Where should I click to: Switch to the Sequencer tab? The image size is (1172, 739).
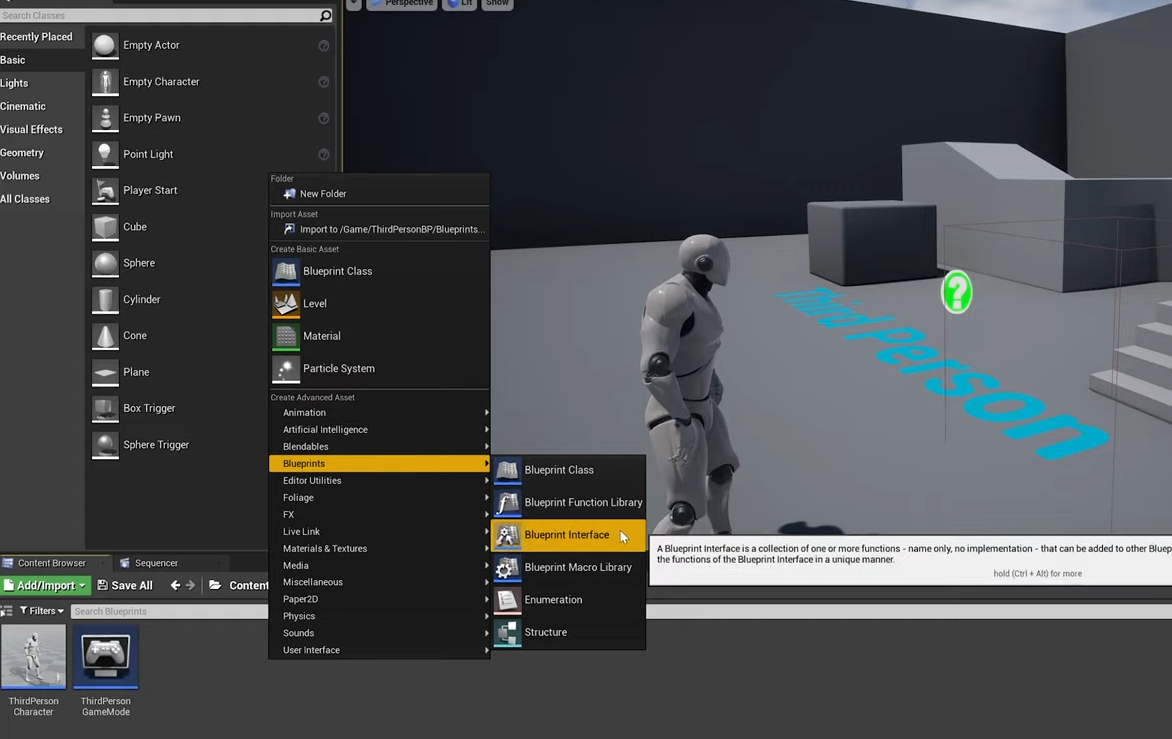click(156, 563)
